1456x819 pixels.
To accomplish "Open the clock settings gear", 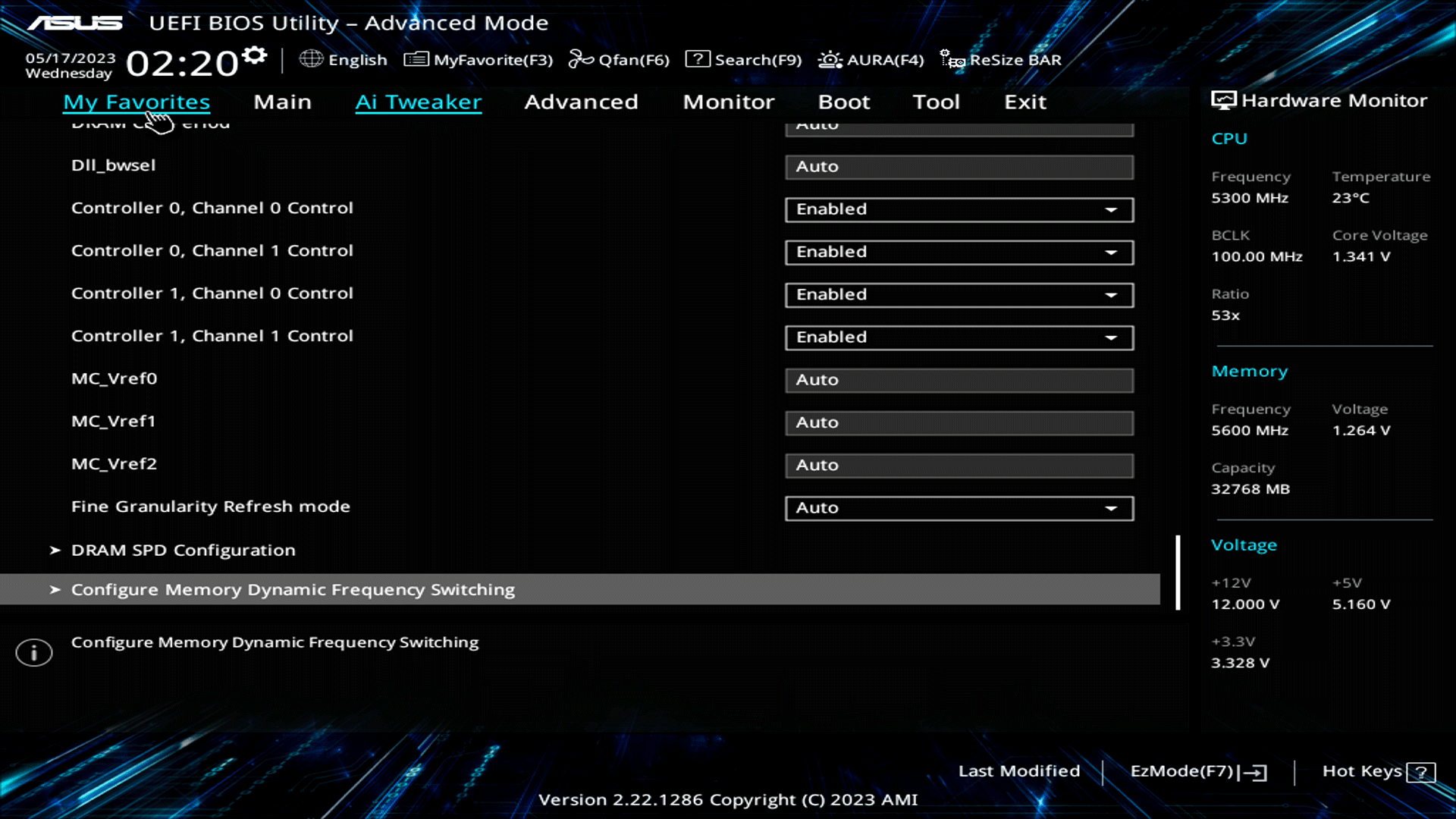I will tap(254, 53).
